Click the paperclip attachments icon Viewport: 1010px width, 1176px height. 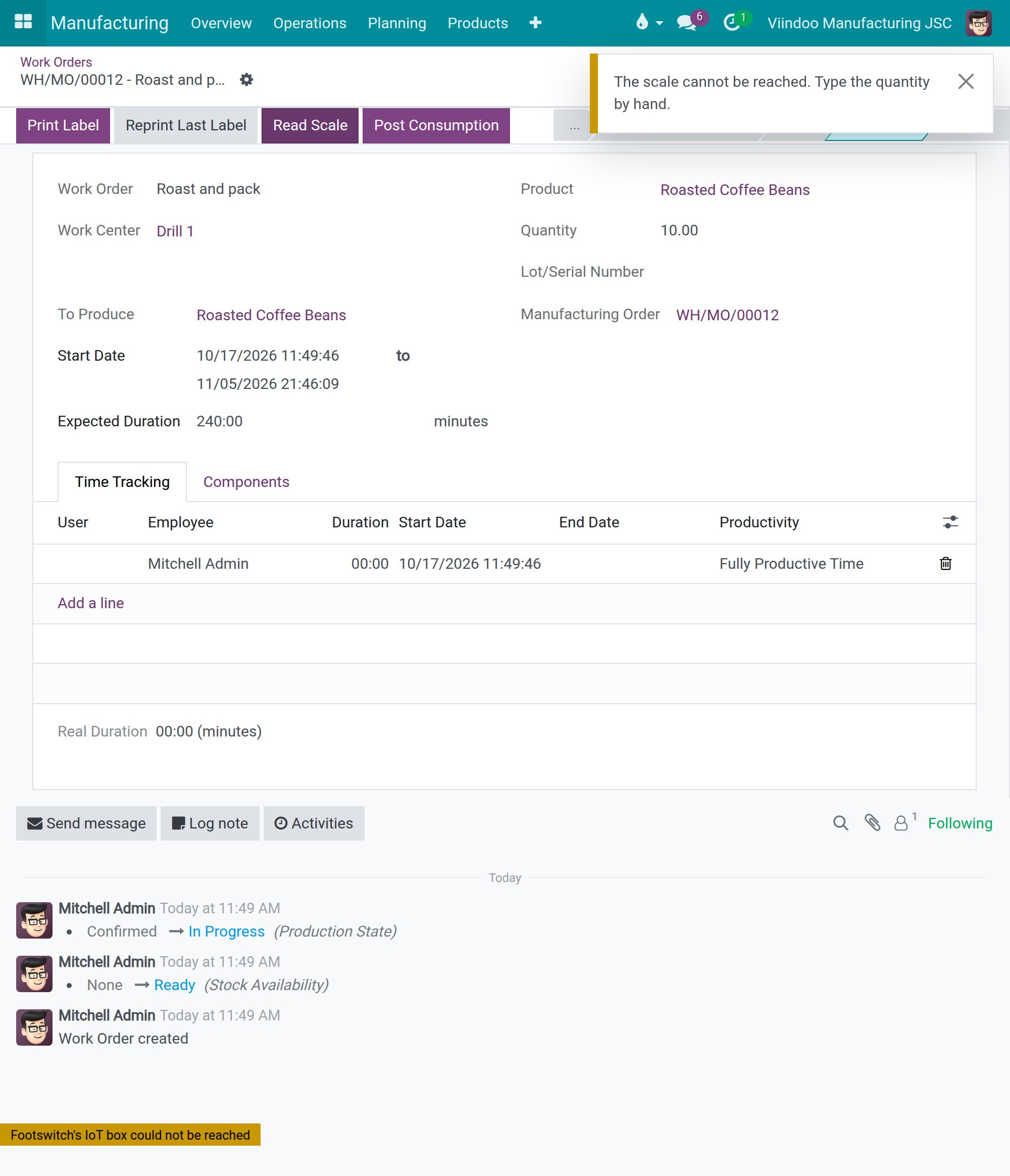(x=872, y=823)
